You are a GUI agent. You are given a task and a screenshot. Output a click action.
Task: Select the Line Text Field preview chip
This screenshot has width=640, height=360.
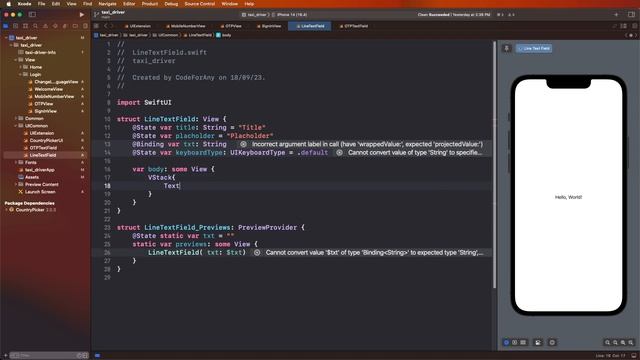coord(534,48)
